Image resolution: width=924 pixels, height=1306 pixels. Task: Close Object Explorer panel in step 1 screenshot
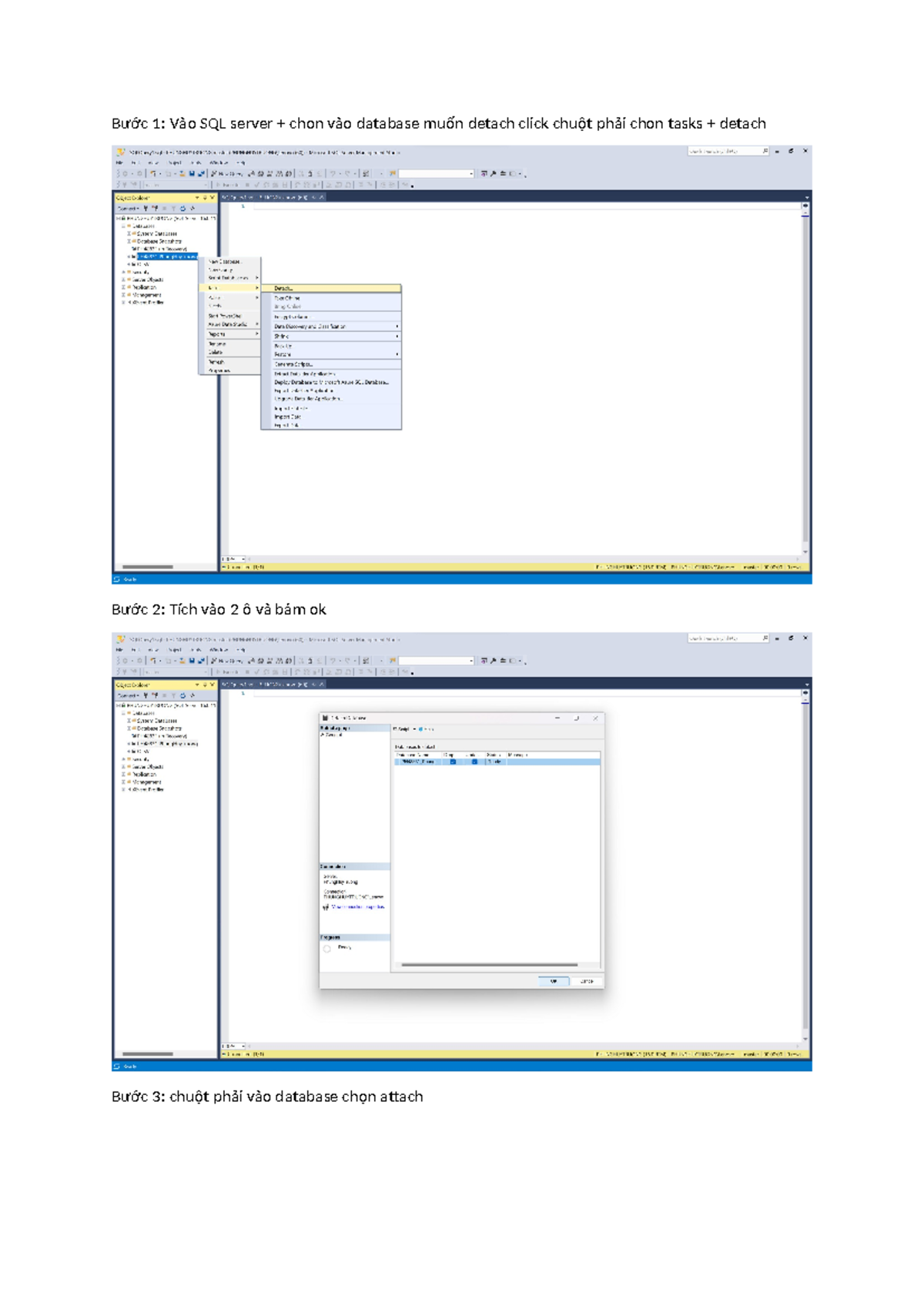213,198
